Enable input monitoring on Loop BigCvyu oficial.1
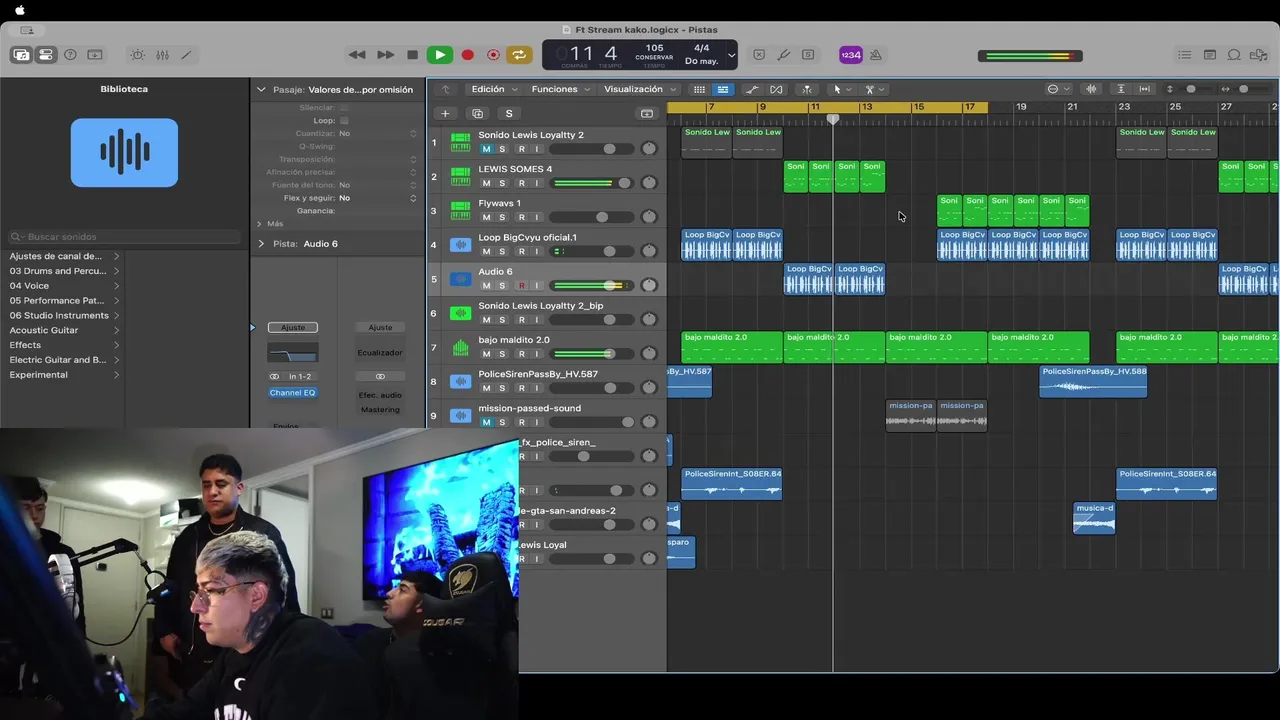 tap(536, 251)
